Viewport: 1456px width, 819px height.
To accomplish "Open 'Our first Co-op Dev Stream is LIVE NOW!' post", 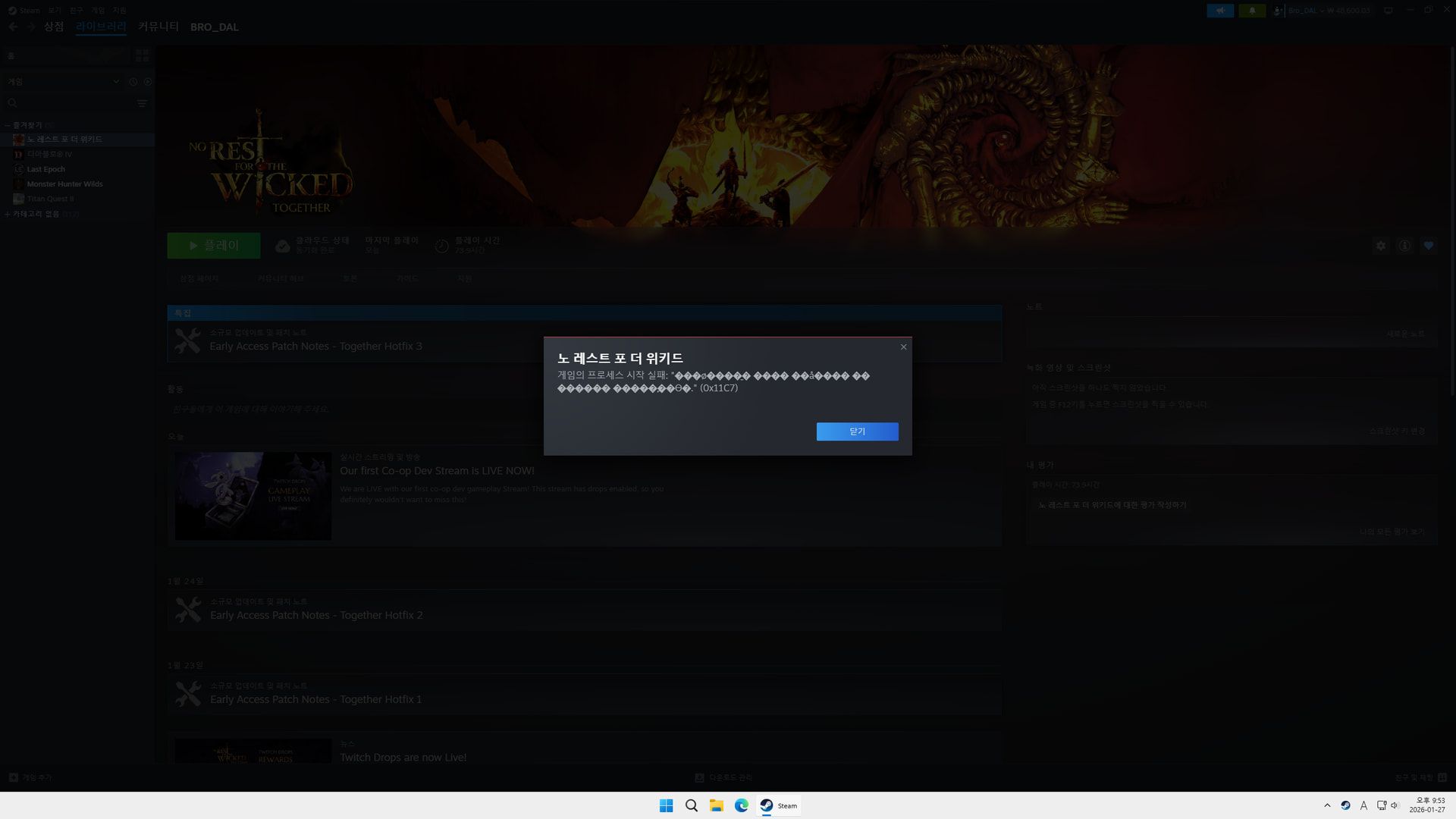I will coord(437,471).
